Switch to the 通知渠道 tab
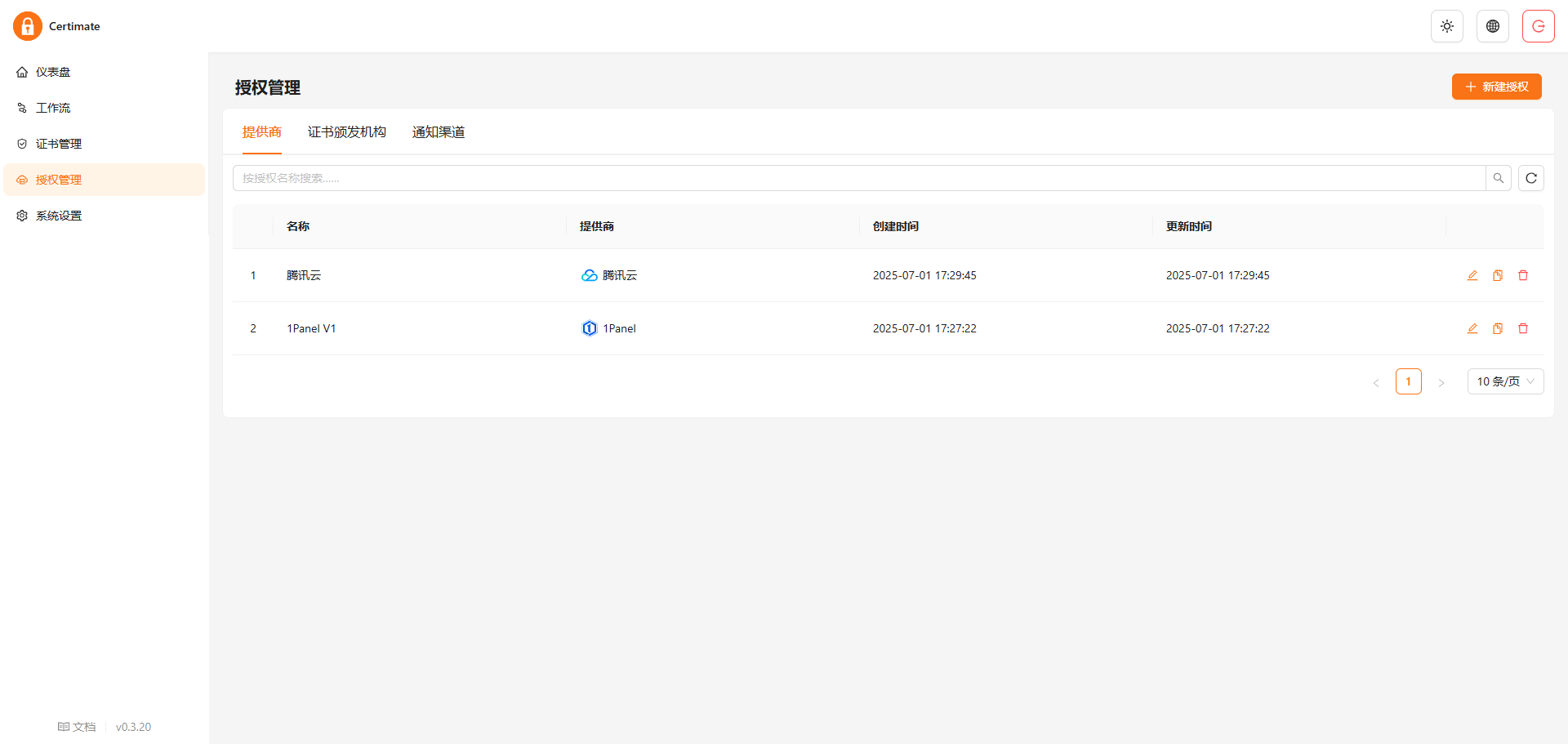The width and height of the screenshot is (1568, 744). pos(439,132)
